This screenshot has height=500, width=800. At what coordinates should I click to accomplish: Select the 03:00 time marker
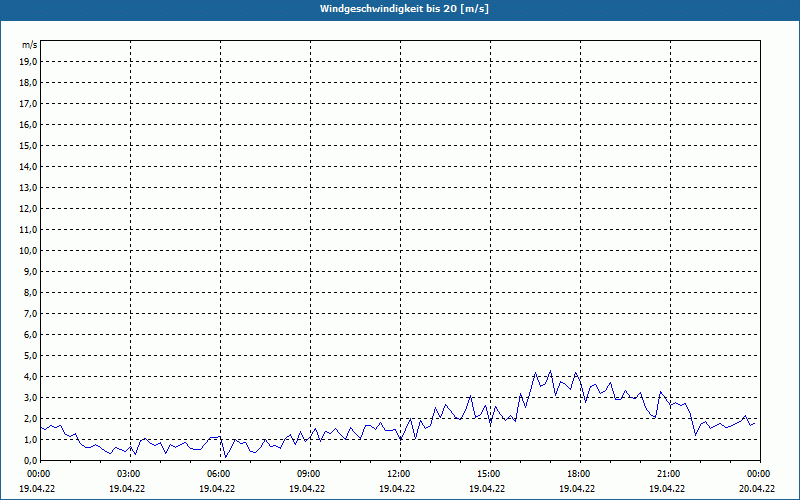129,473
